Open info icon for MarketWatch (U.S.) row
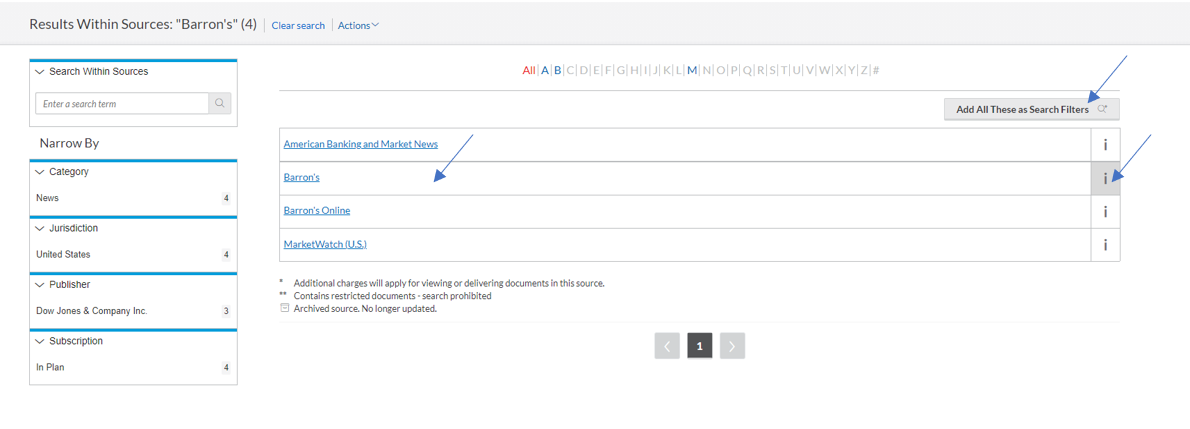Screen dimensions: 1190x429 coord(1105,245)
